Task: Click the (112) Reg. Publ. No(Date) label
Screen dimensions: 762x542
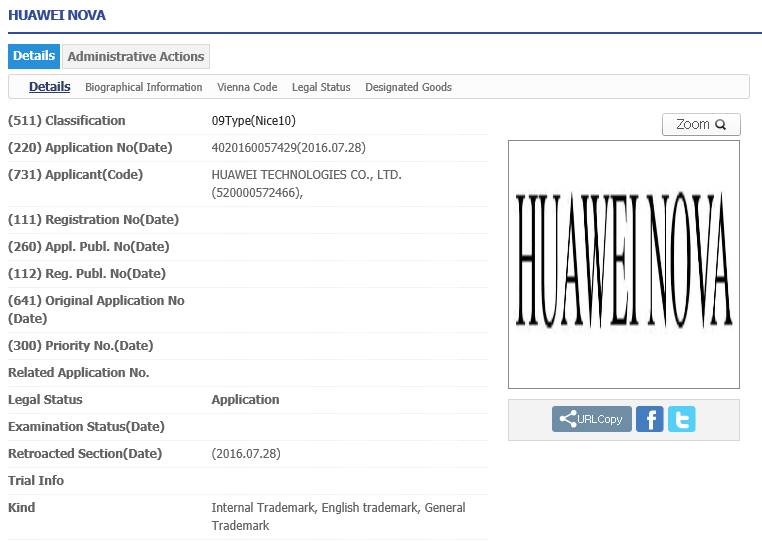Action: point(87,274)
